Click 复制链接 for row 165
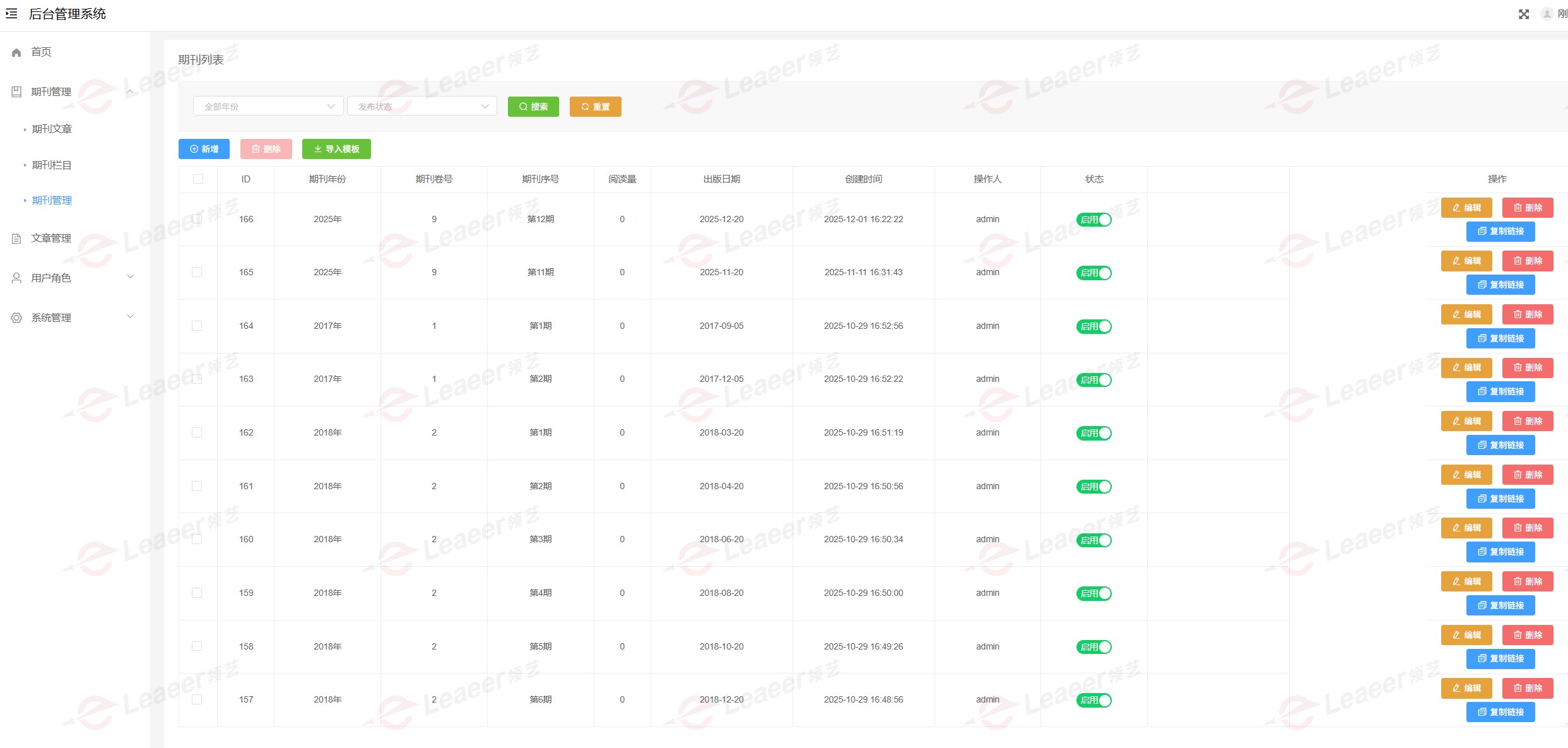Screen dimensions: 1568x748 (x=1500, y=285)
